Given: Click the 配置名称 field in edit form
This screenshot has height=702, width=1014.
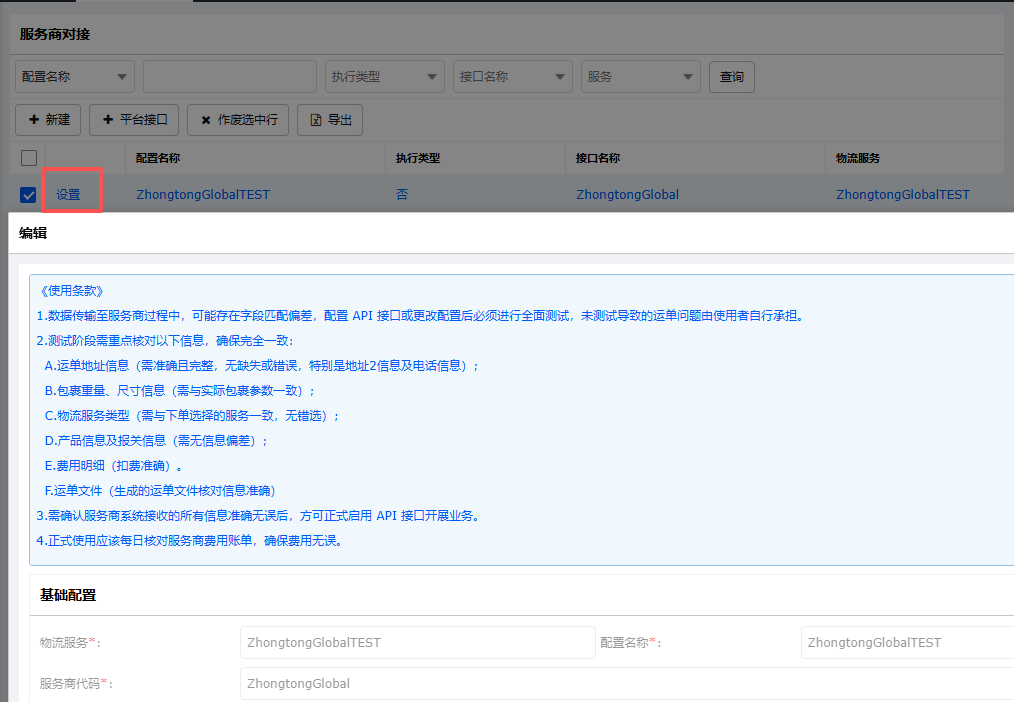Looking at the screenshot, I should pyautogui.click(x=908, y=642).
